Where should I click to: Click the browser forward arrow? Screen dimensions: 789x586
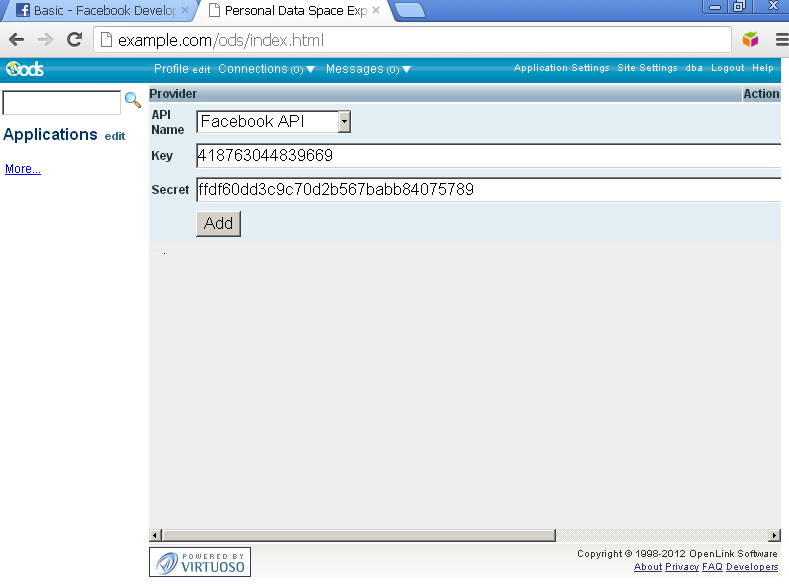(45, 40)
